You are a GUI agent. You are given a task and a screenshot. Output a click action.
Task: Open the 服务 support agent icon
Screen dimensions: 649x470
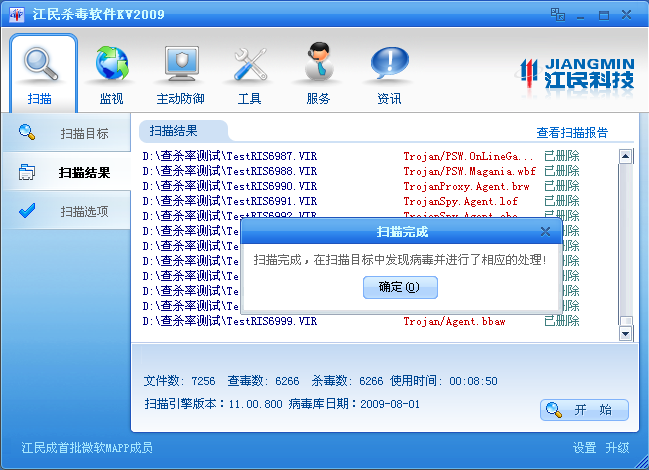[x=319, y=61]
